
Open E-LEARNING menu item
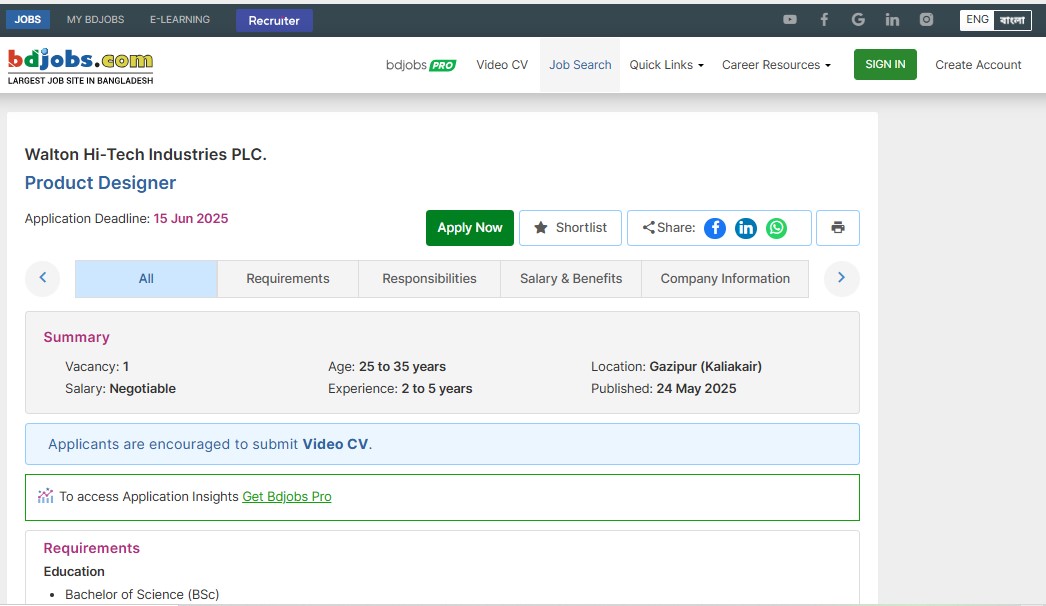click(x=180, y=19)
